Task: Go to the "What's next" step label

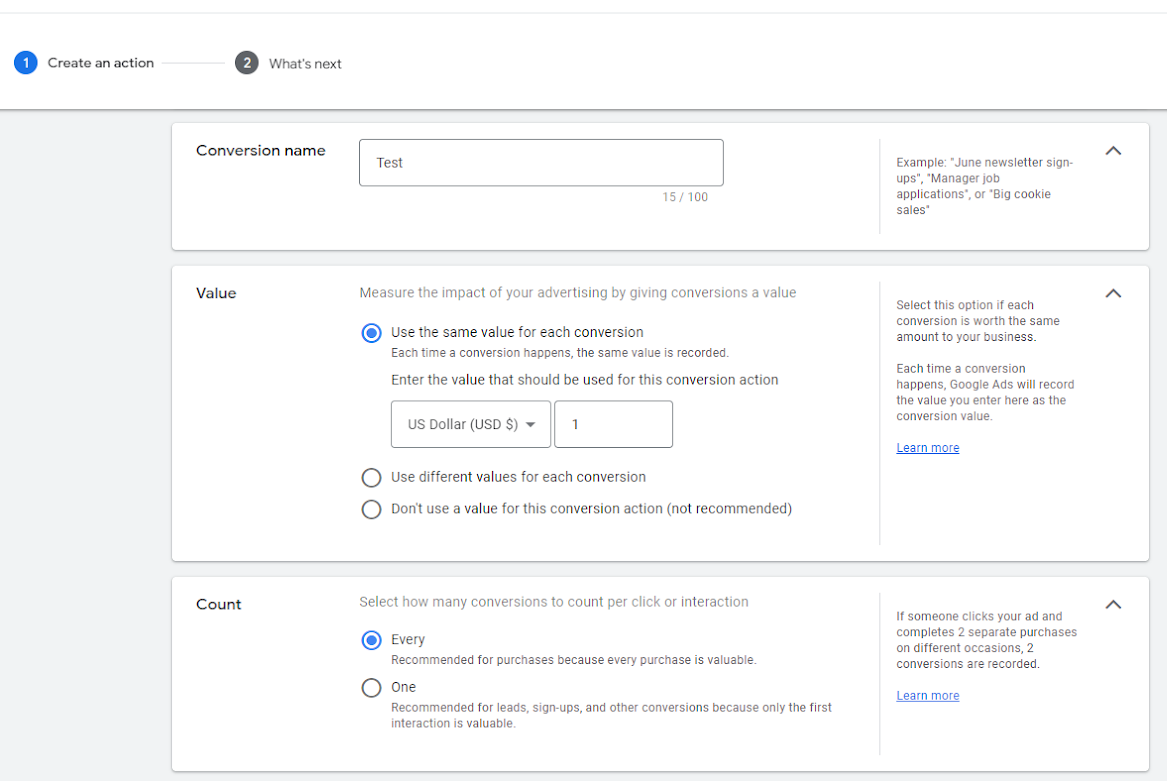Action: (x=305, y=64)
